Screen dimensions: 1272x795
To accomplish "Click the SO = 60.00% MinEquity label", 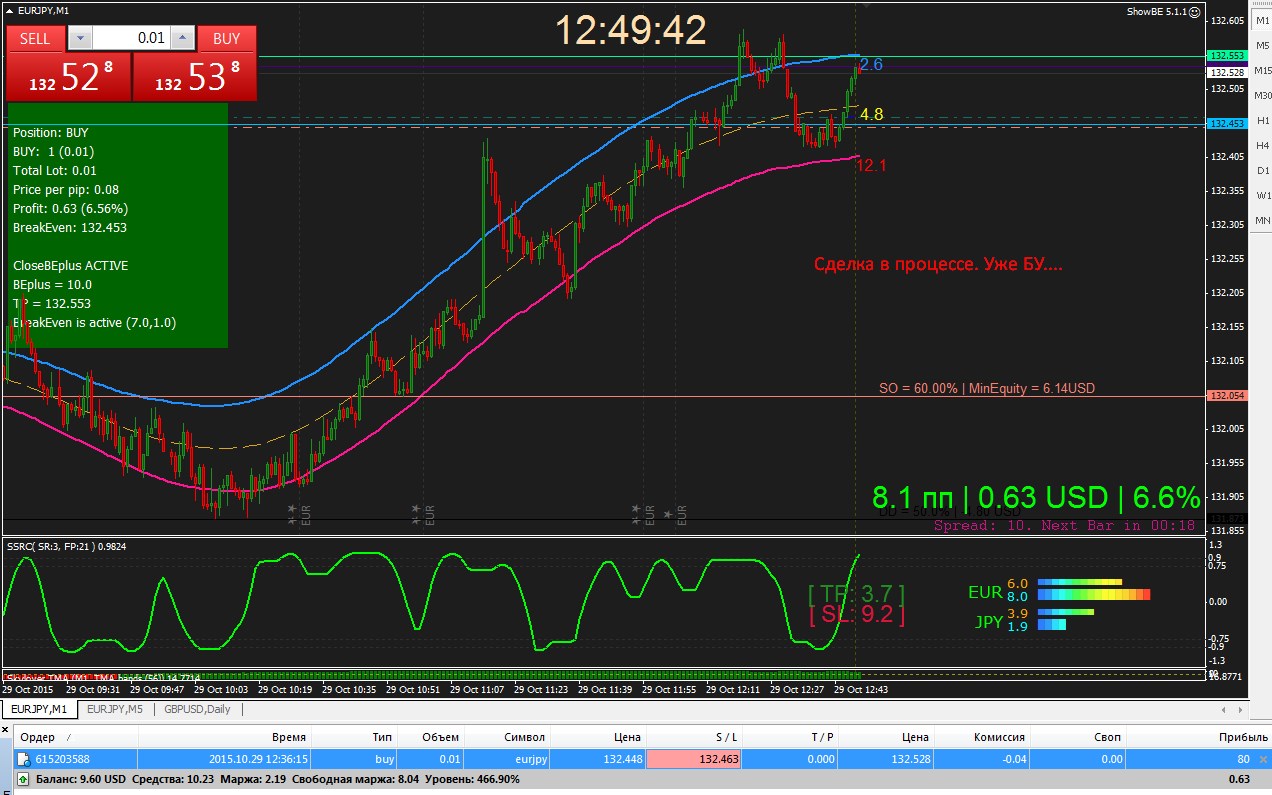I will click(987, 388).
